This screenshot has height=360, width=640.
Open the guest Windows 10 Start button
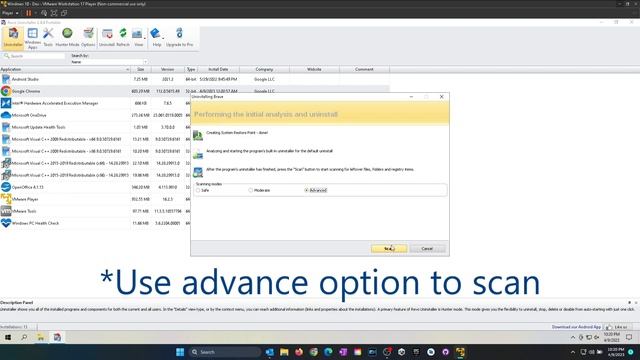click(x=7, y=337)
